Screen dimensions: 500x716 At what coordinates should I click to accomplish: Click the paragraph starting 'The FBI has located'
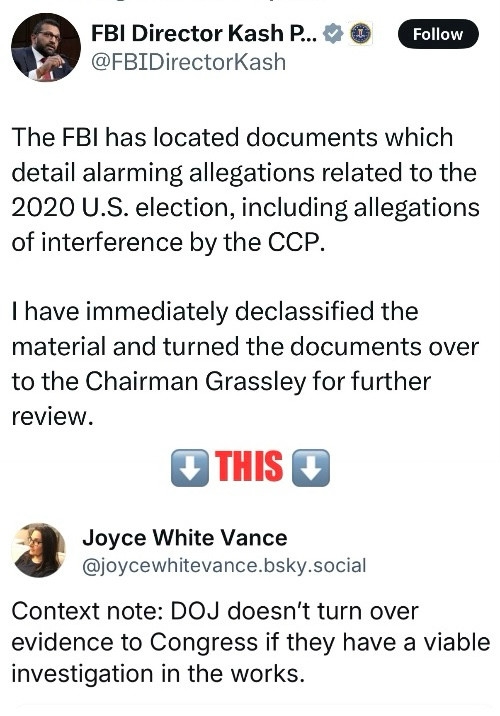[245, 190]
